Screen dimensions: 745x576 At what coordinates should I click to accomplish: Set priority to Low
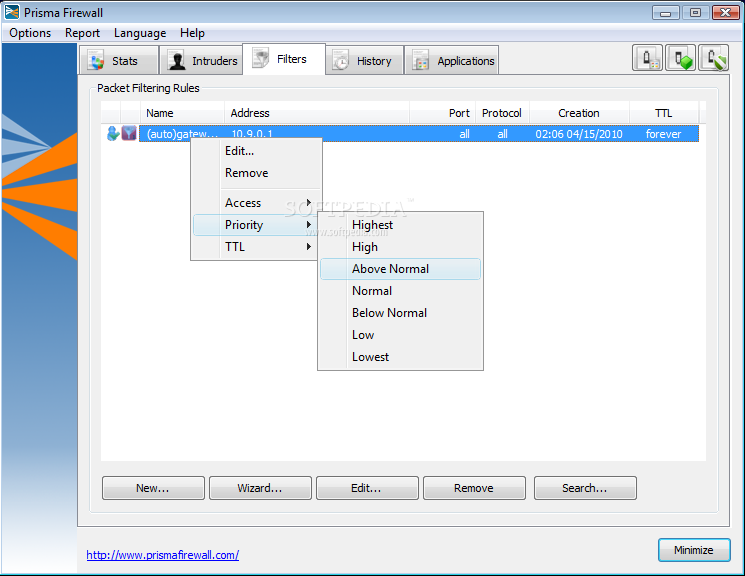coord(400,335)
